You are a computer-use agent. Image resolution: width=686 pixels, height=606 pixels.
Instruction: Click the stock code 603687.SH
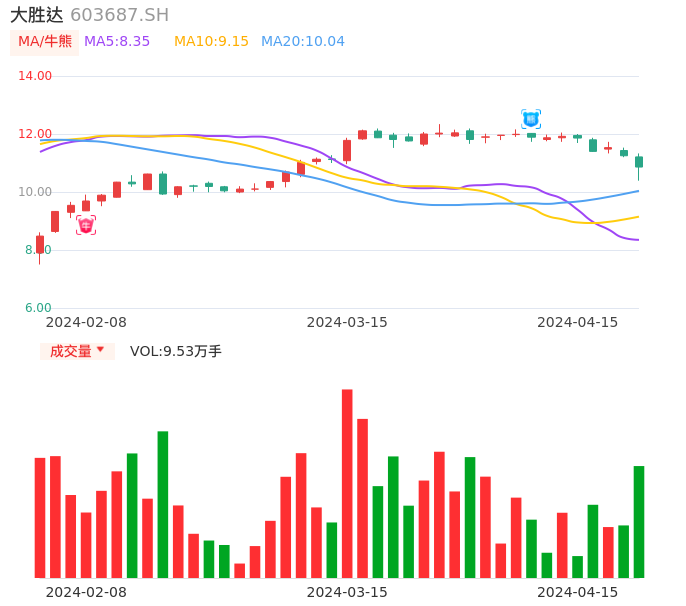[119, 15]
